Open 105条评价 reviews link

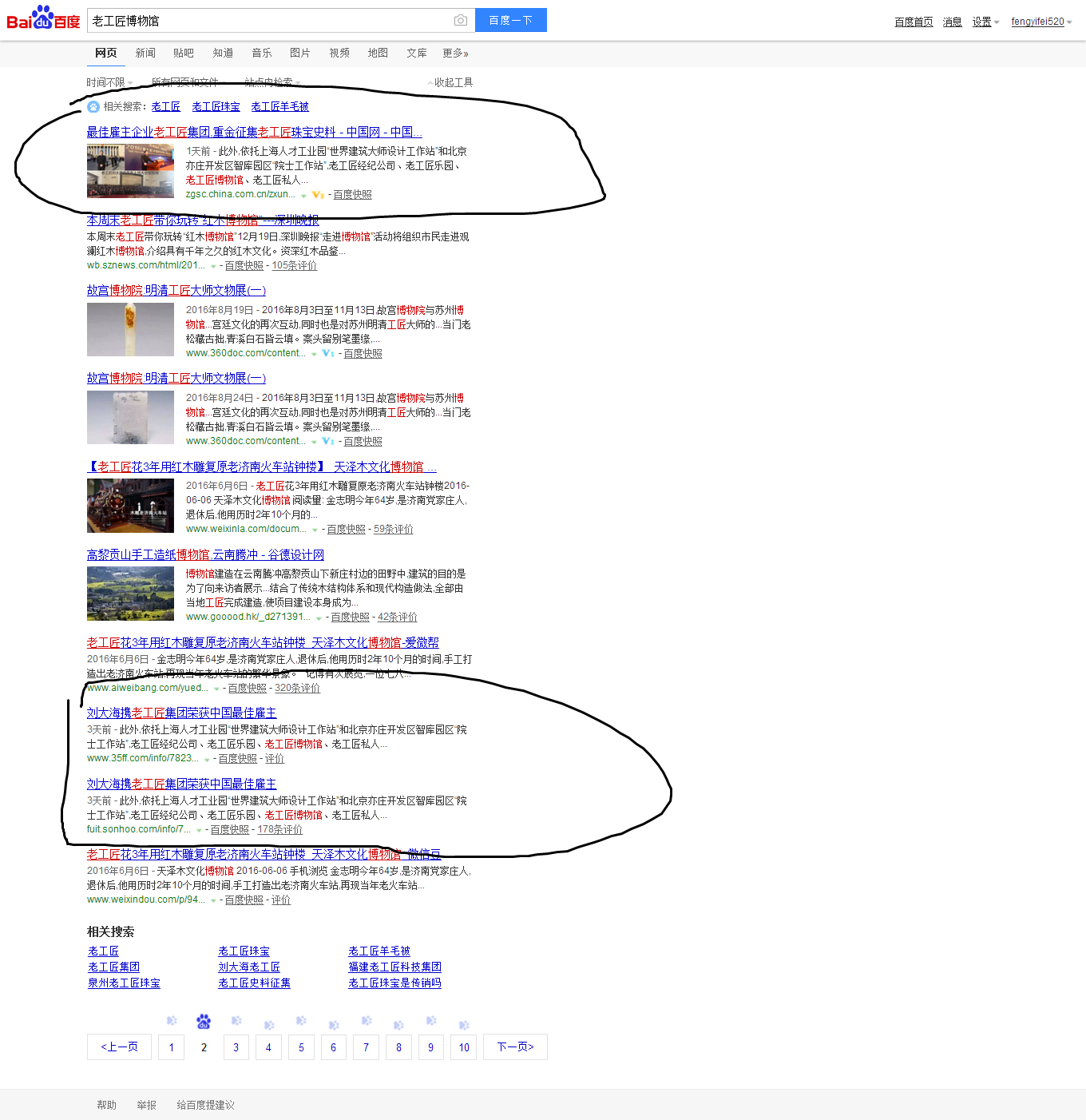[294, 265]
